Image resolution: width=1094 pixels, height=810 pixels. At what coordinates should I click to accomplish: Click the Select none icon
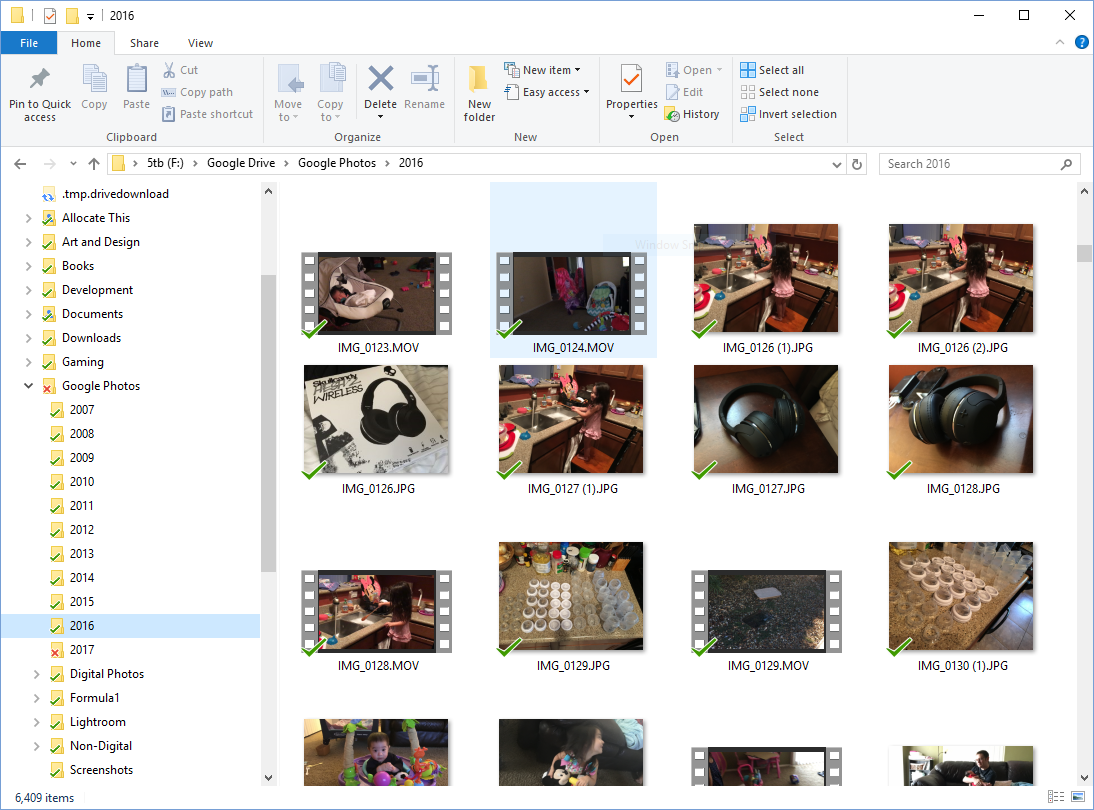click(747, 92)
